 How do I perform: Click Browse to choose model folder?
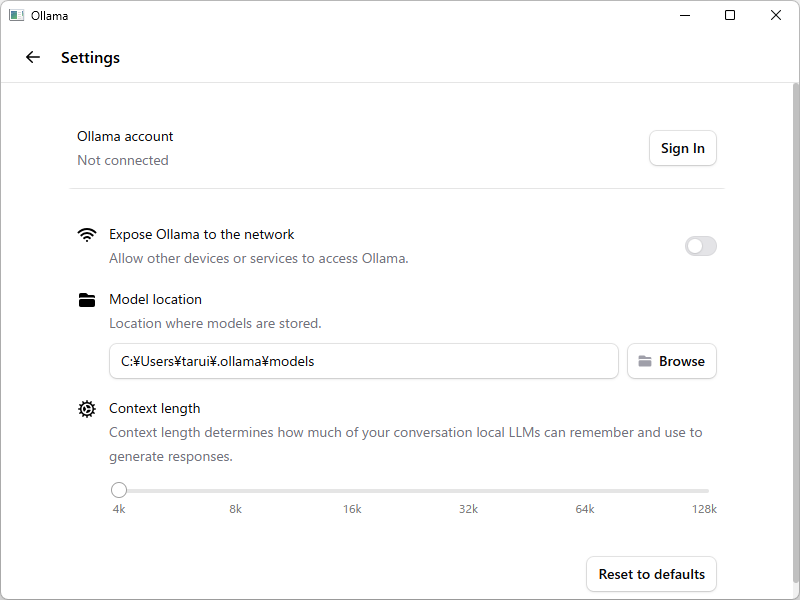(672, 361)
